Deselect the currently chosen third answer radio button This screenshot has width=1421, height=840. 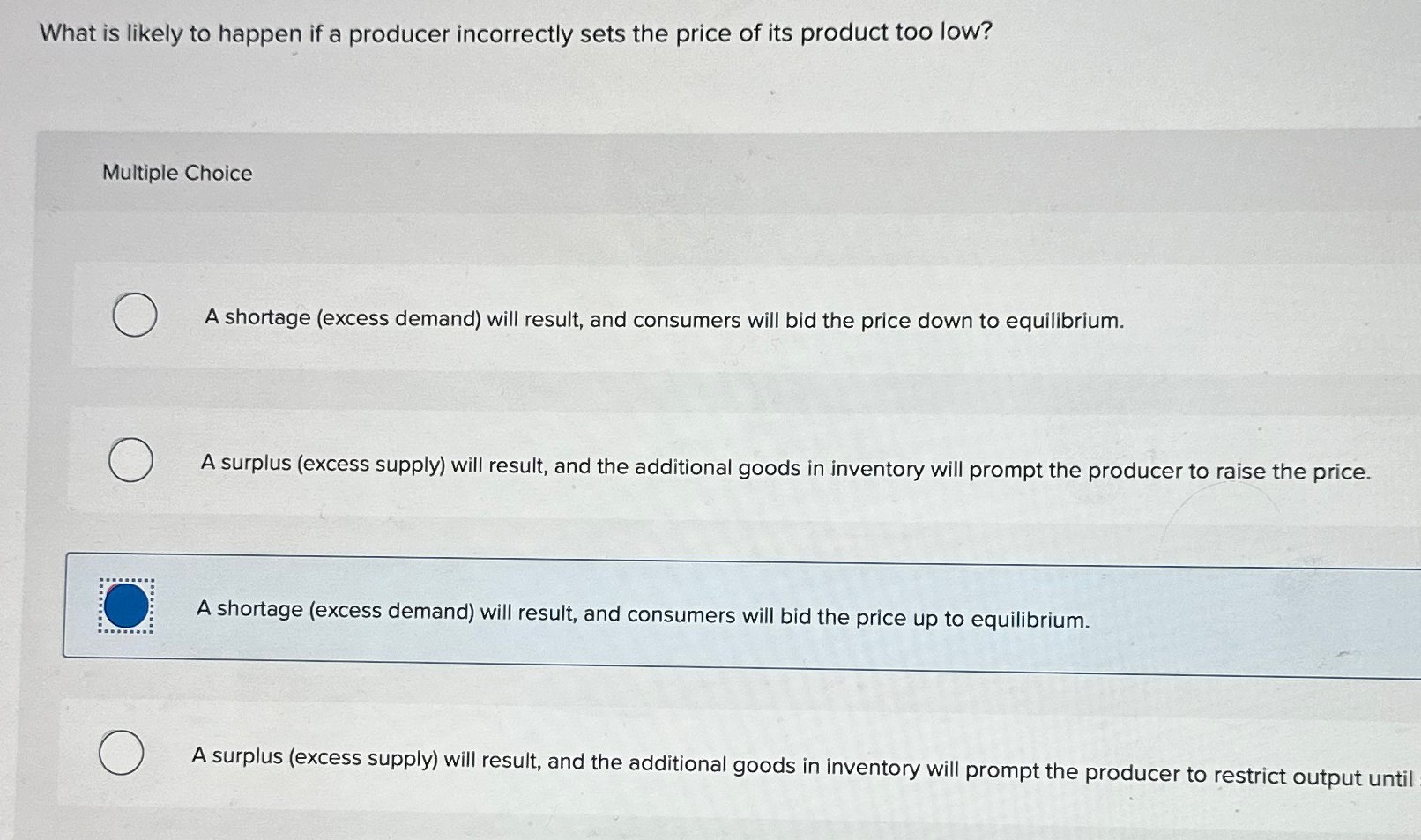[125, 606]
